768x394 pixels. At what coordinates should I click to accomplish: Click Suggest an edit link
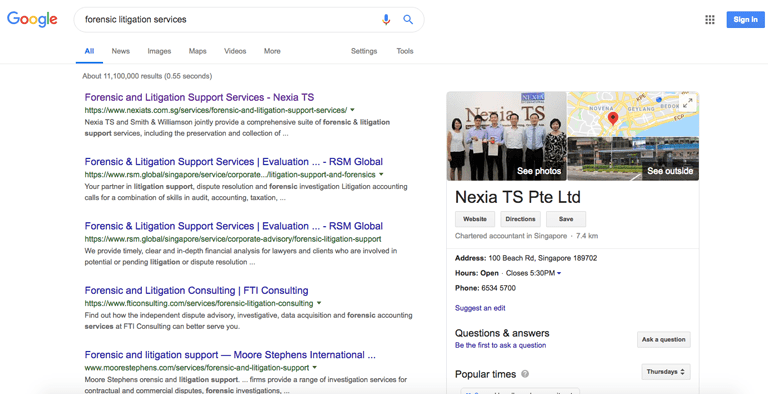480,308
